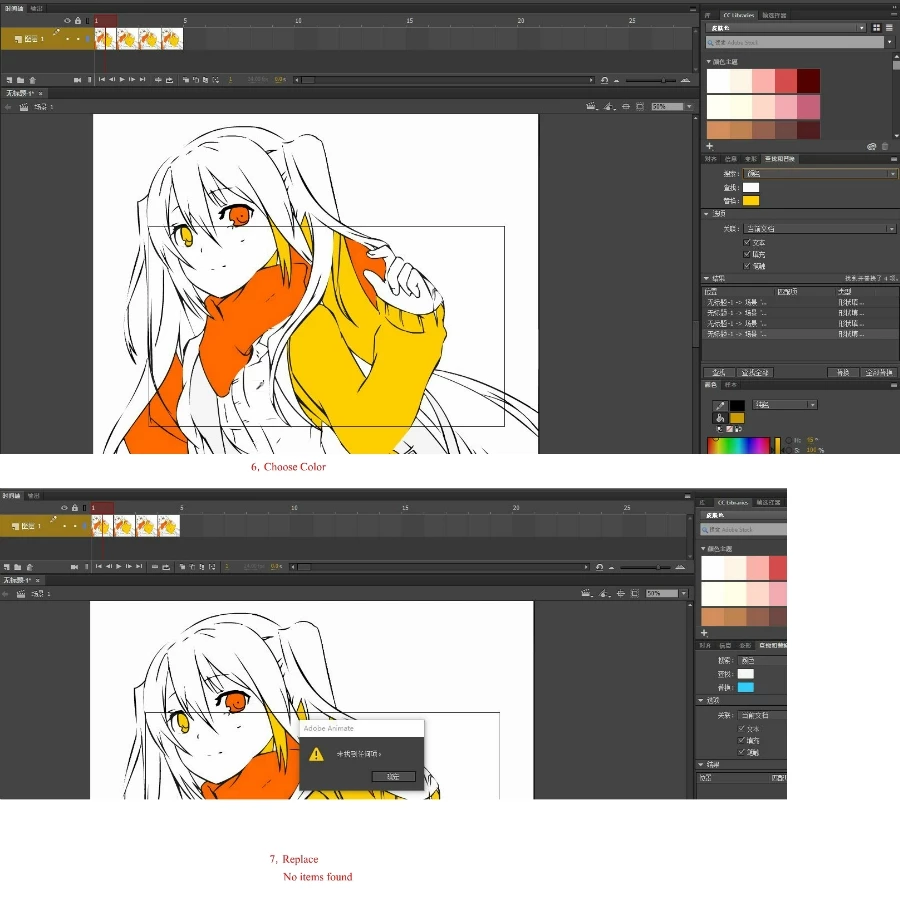
Task: Step back one frame in upper timeline
Action: [112, 80]
